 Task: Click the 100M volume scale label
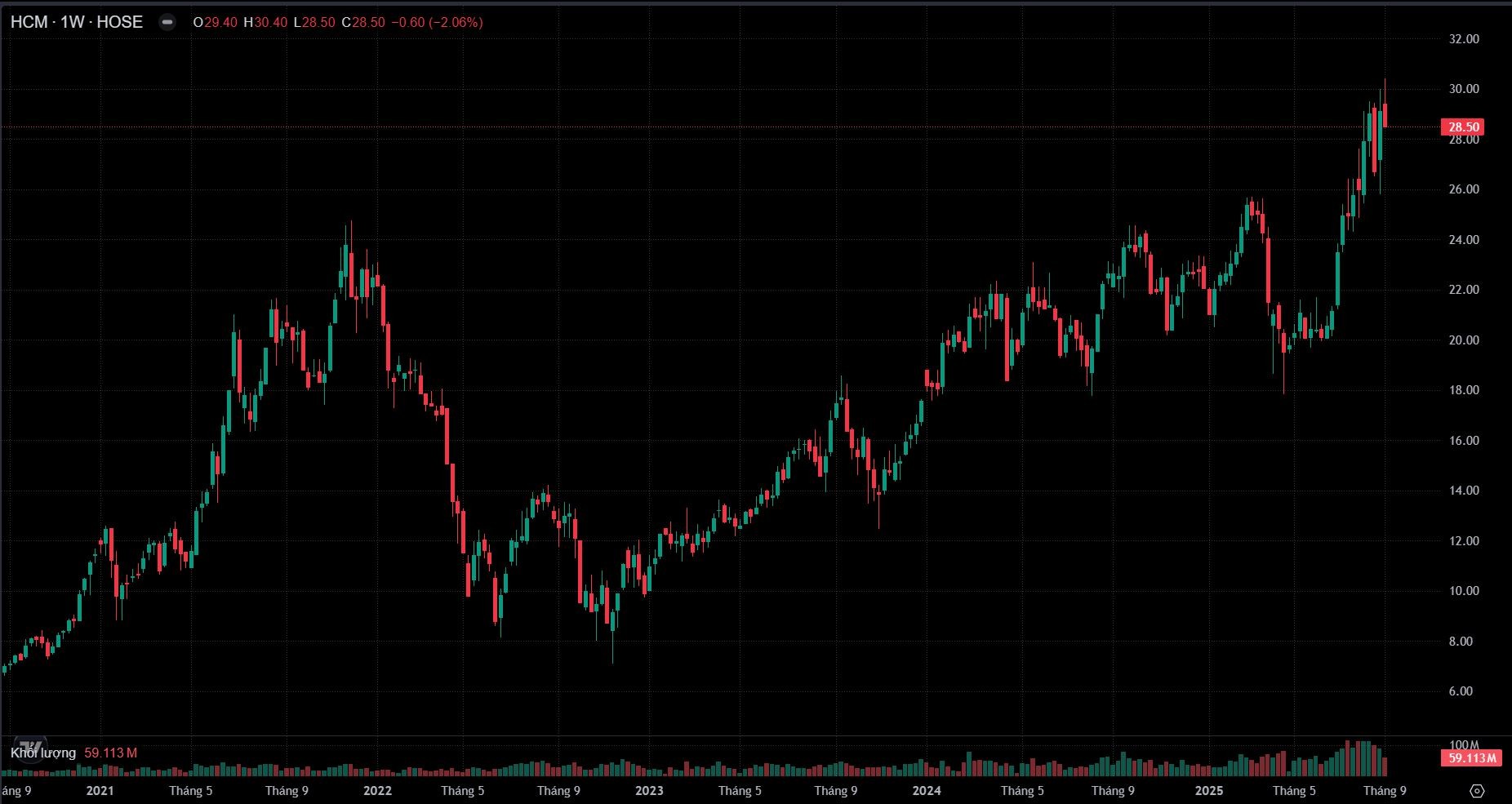[x=1464, y=744]
